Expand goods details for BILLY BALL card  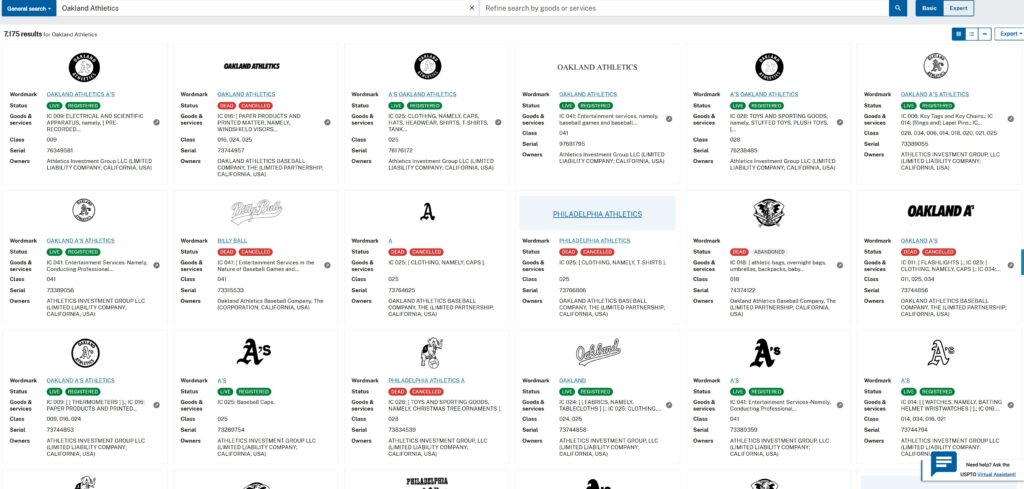click(x=327, y=265)
